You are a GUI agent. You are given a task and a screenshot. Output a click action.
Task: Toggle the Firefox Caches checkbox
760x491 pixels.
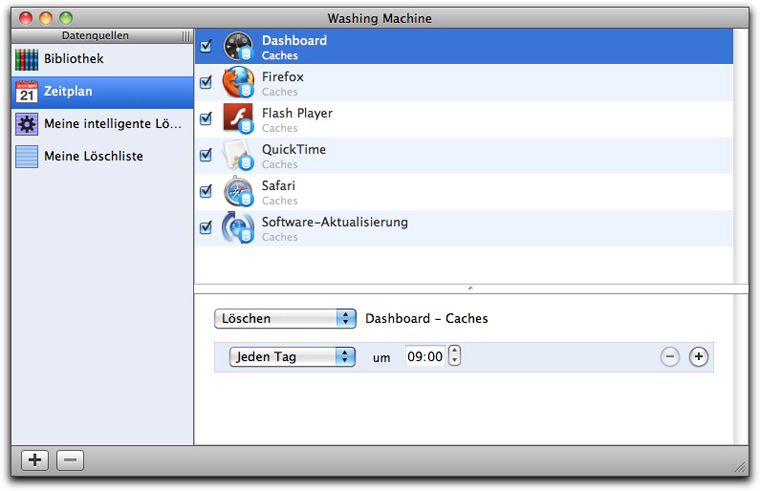(206, 82)
